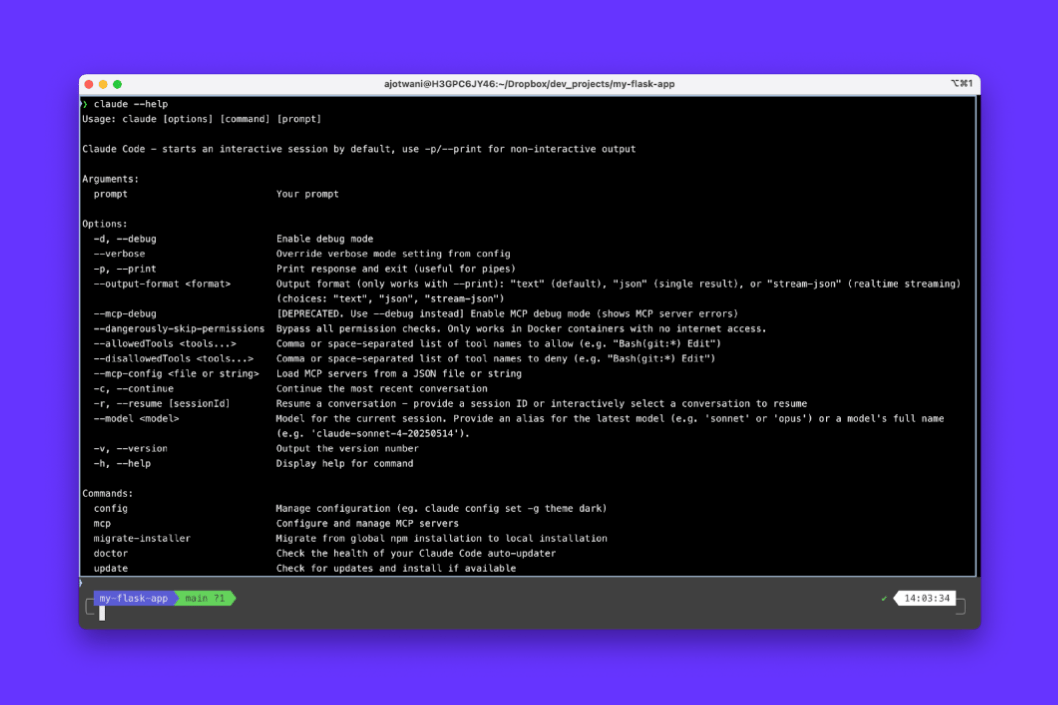Click the 'Commands:' heading
This screenshot has width=1058, height=705.
pyautogui.click(x=108, y=493)
